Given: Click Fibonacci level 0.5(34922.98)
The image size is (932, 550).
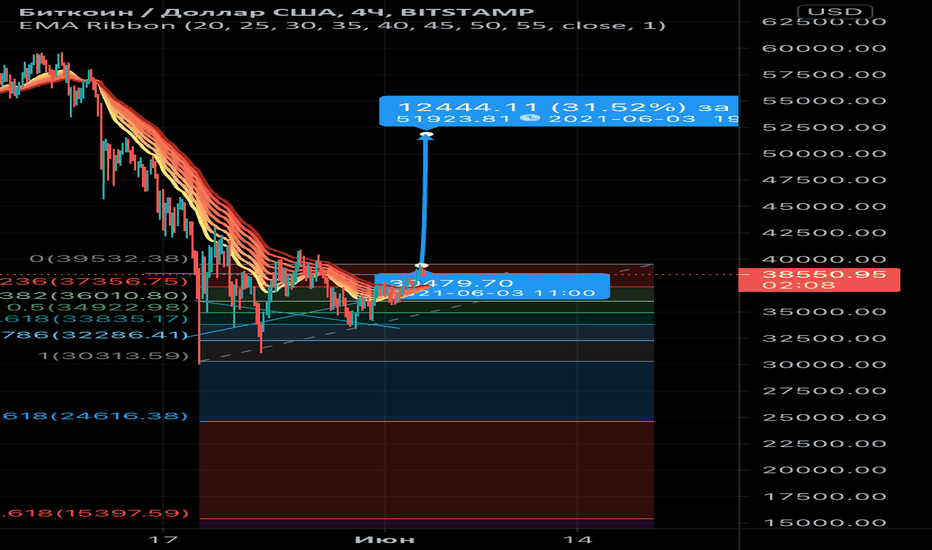Looking at the screenshot, I should (x=97, y=307).
